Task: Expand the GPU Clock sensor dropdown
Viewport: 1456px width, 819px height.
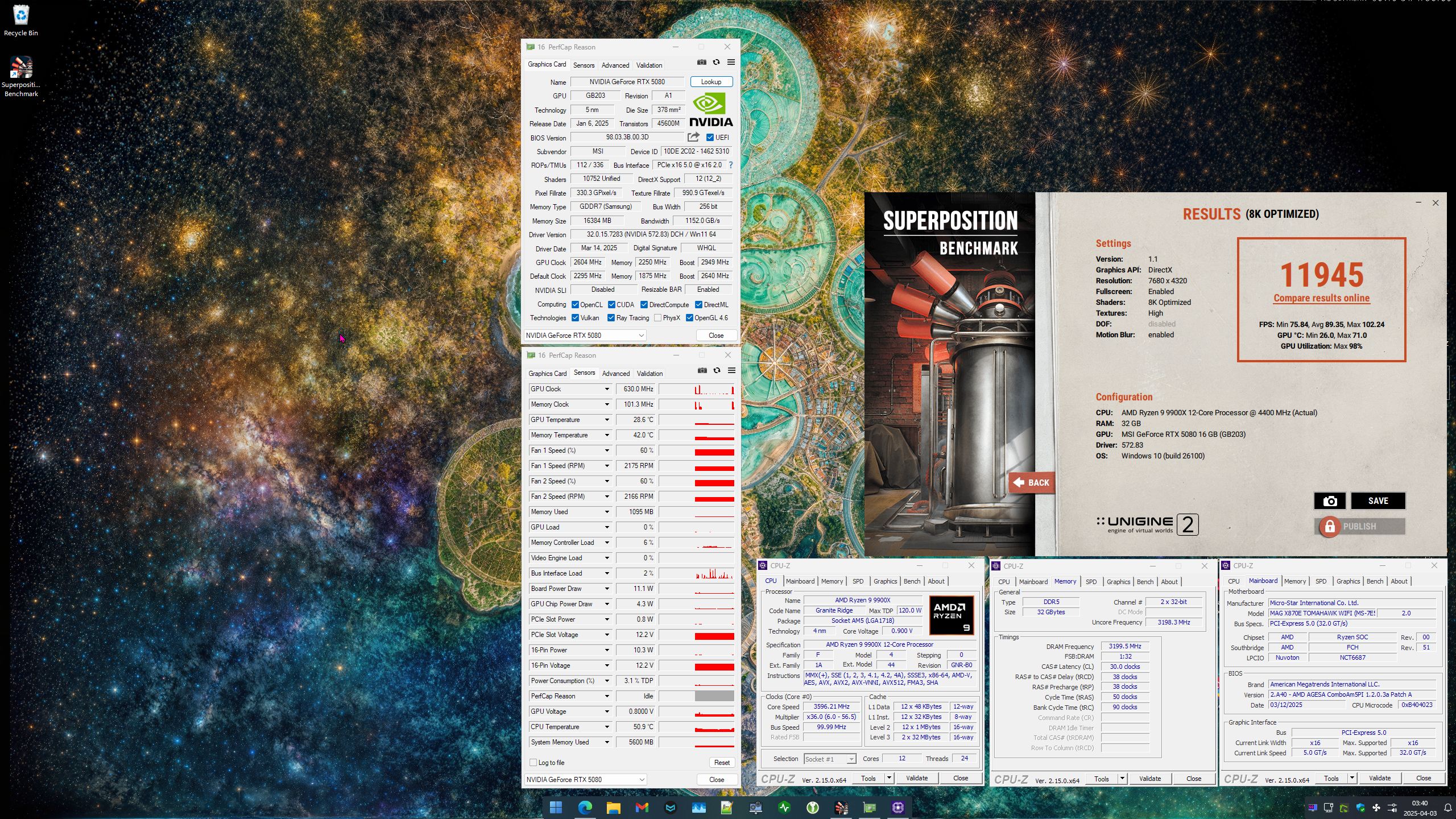Action: (x=607, y=389)
